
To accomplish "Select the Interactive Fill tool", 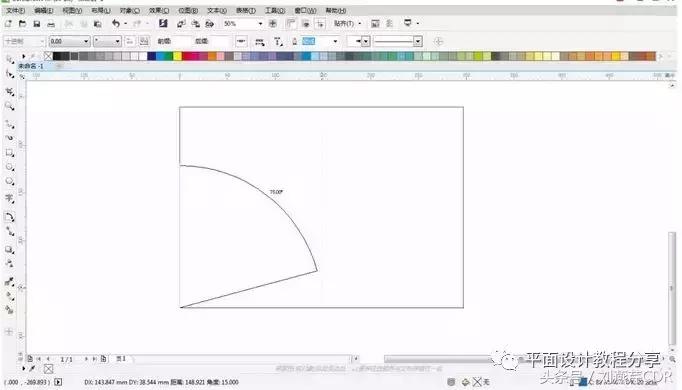I will click(9, 297).
